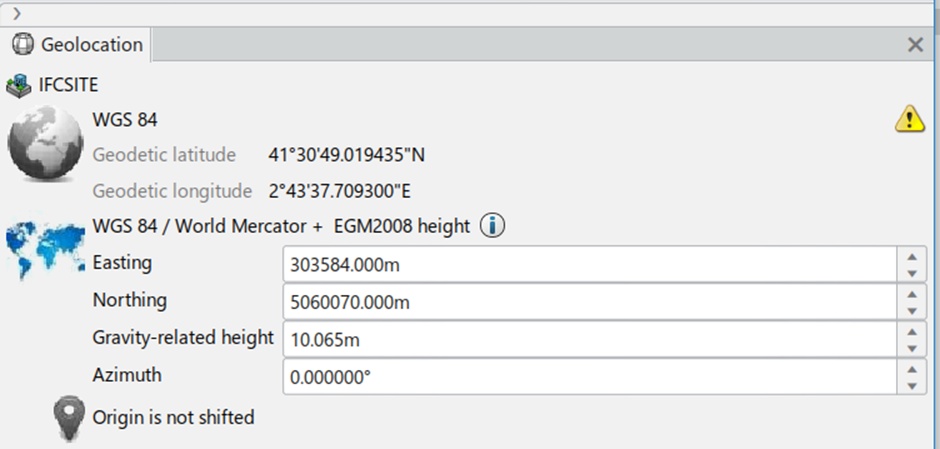940x449 pixels.
Task: Decrease the Azimuth with down arrow
Action: (x=912, y=386)
